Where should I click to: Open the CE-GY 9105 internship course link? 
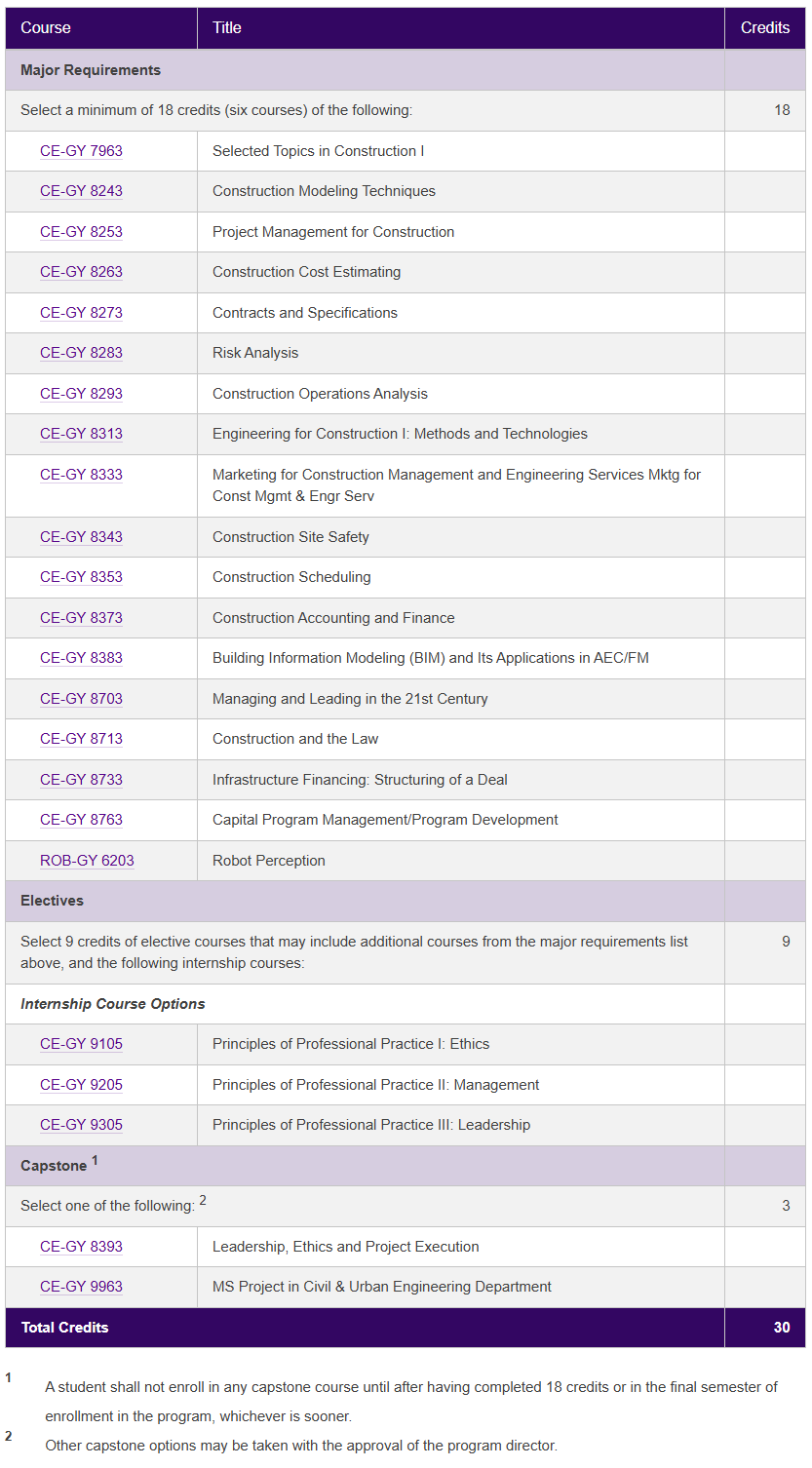click(81, 1044)
